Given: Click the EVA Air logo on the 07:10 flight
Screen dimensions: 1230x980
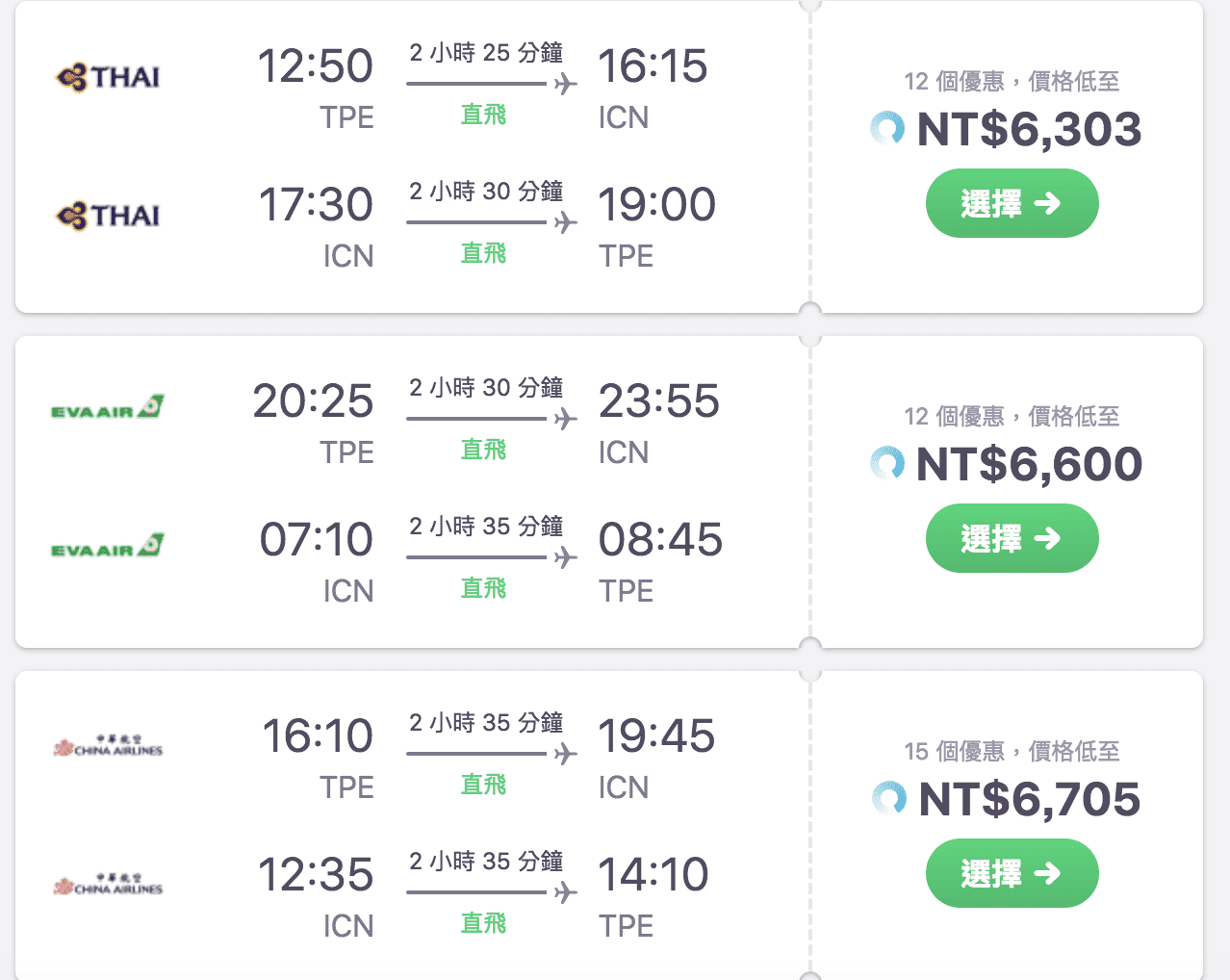Looking at the screenshot, I should 108,547.
